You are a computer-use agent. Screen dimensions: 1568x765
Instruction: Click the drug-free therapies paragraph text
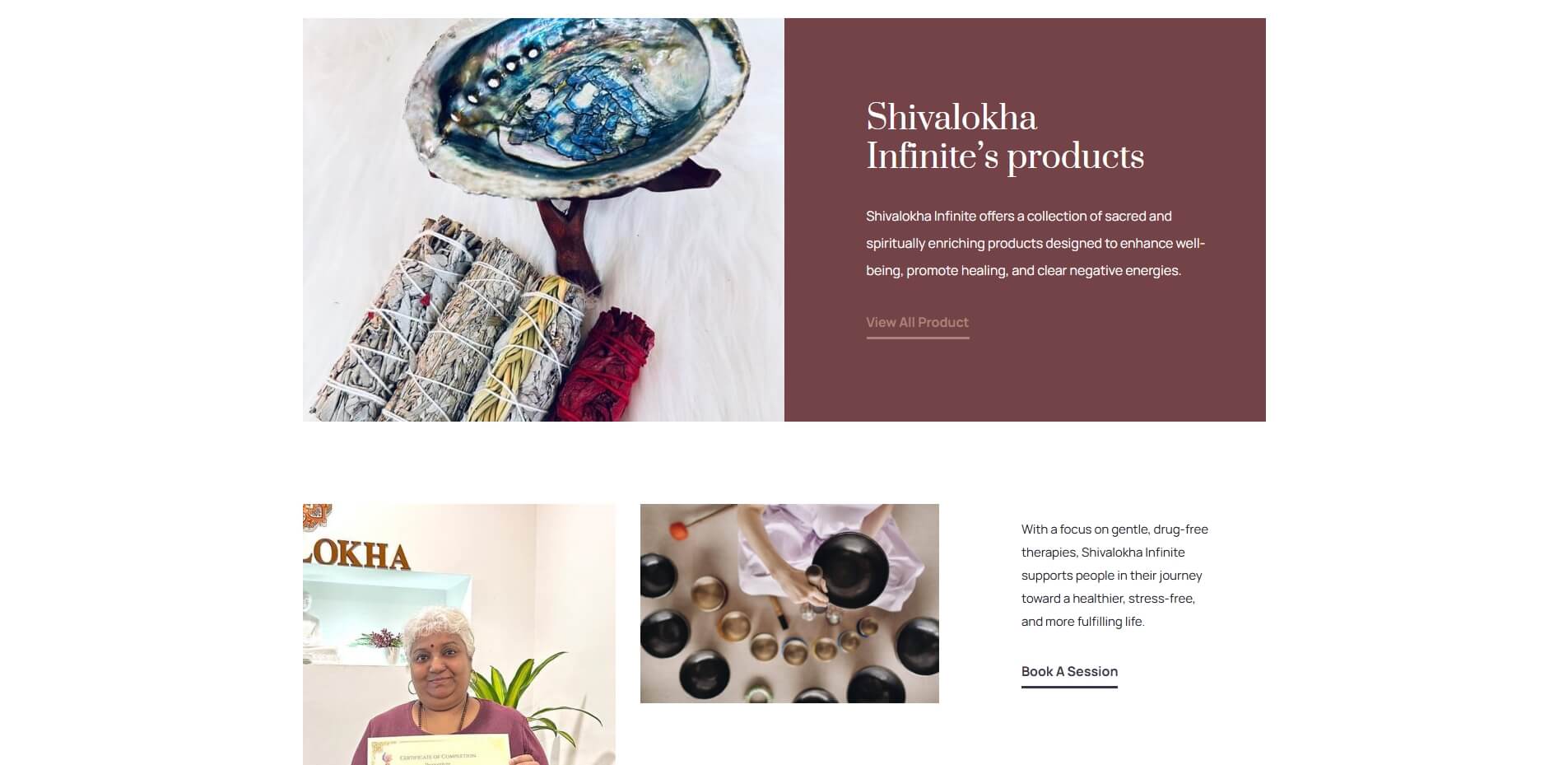click(x=1114, y=576)
